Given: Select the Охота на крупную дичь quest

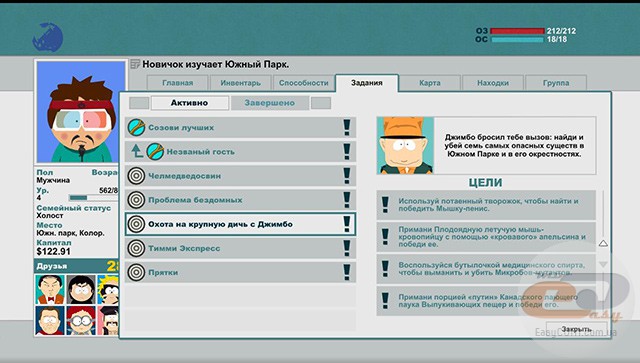Looking at the screenshot, I should (240, 224).
